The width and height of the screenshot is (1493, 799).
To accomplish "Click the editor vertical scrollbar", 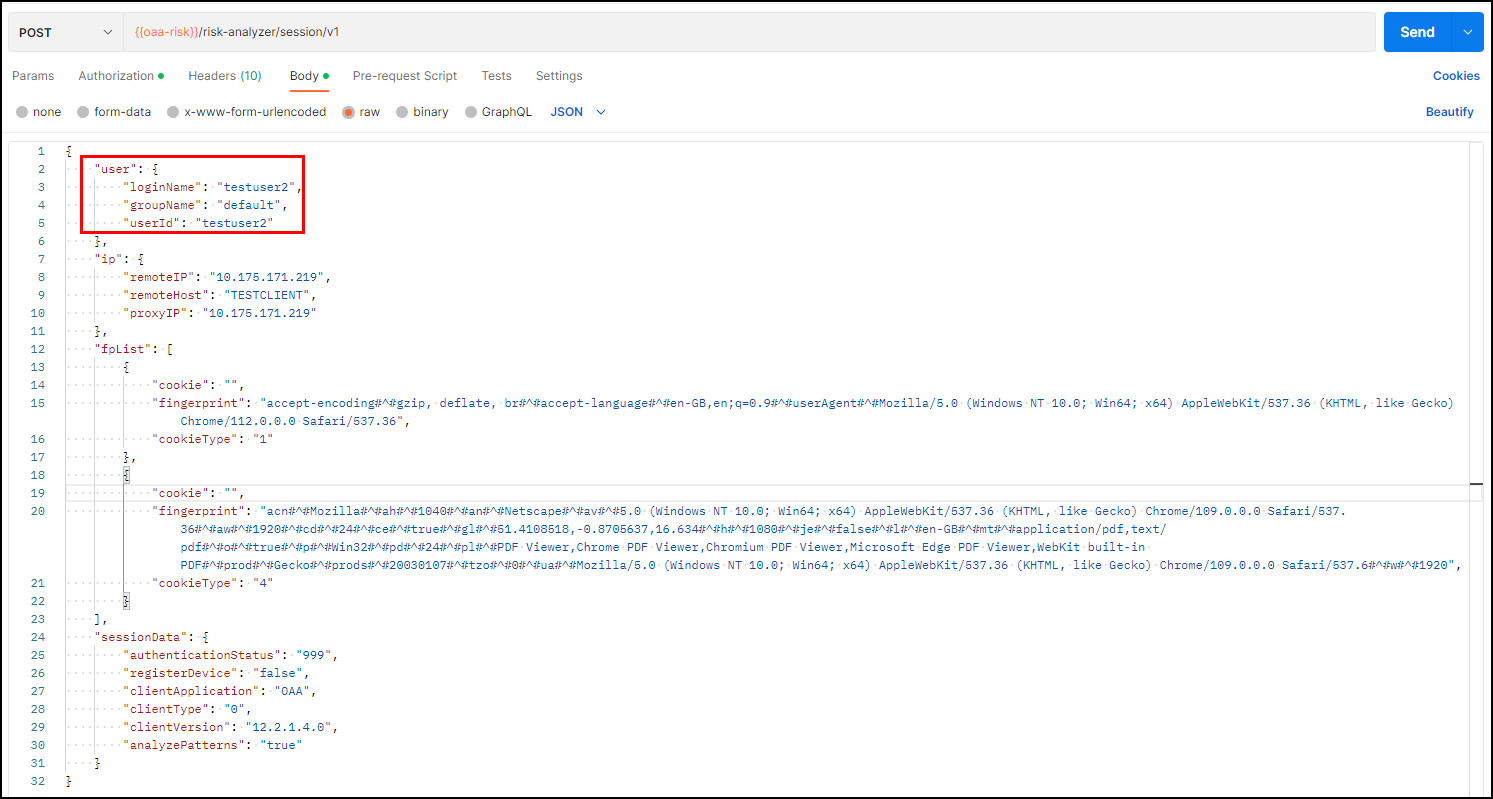I will click(x=1476, y=470).
